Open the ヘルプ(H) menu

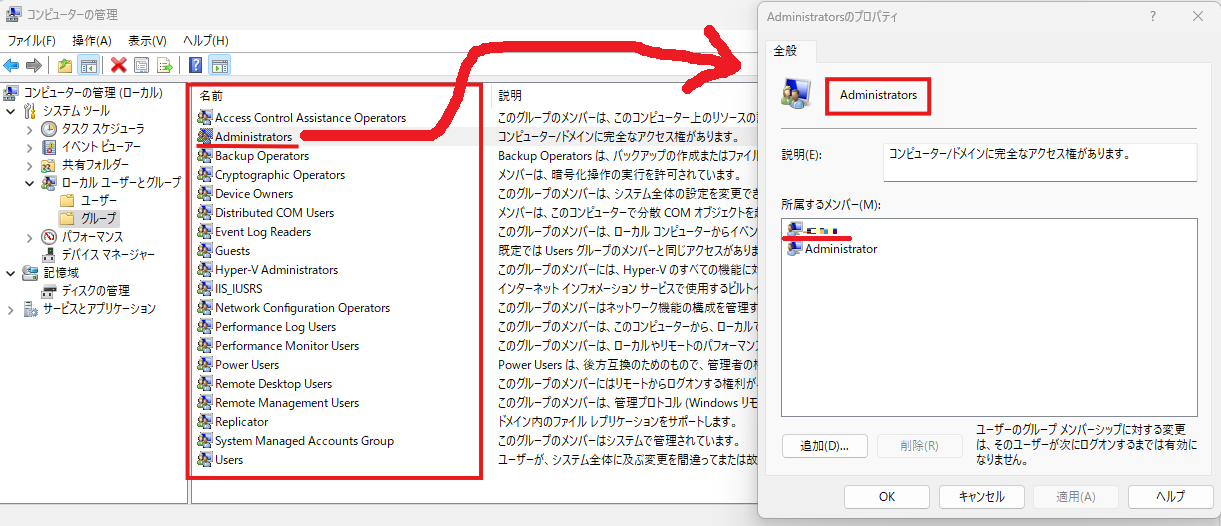(205, 40)
